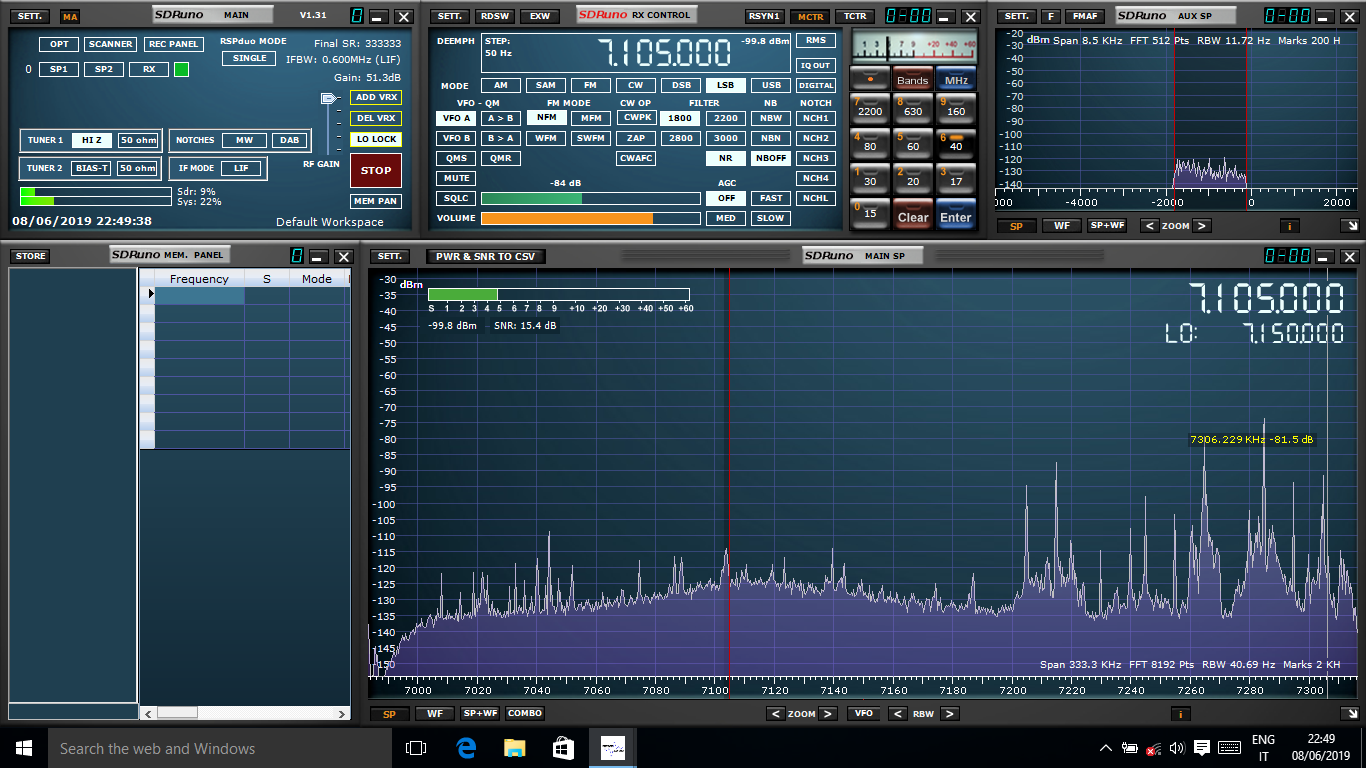Click left arrow of Memory Panel scrollbar
Image resolution: width=1366 pixels, height=768 pixels.
point(148,713)
